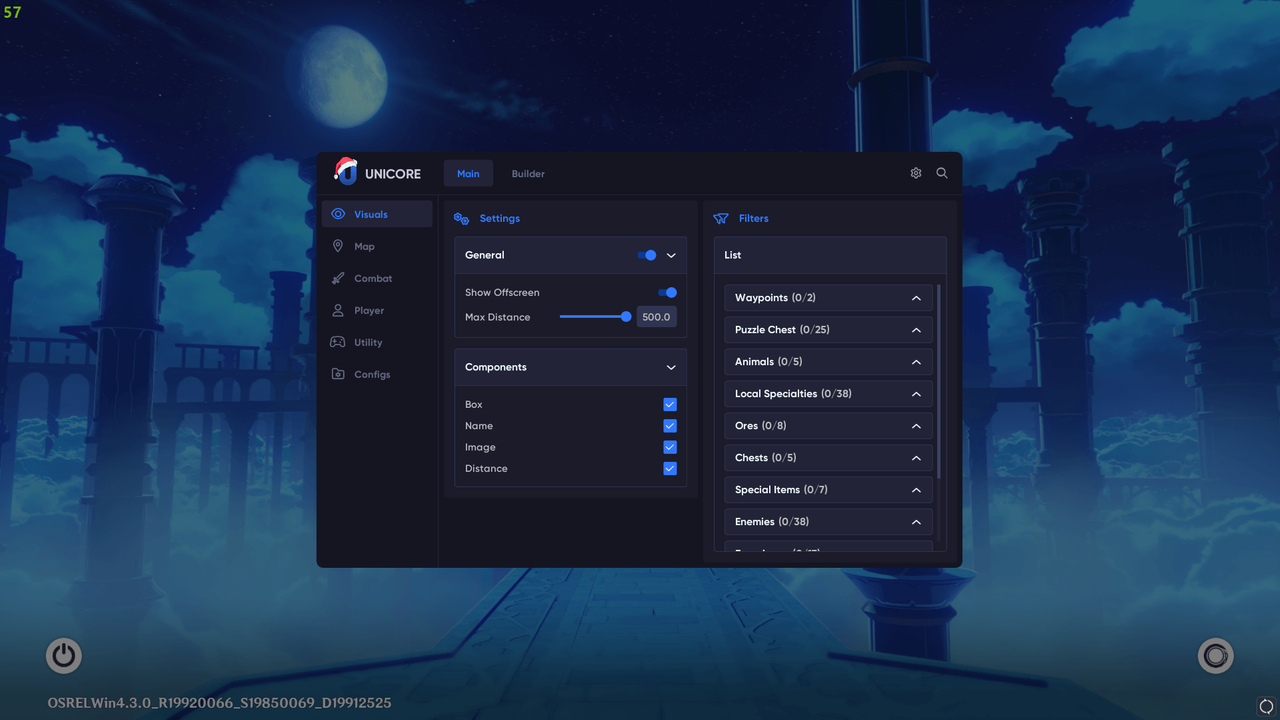
Task: Select the Visuals sidebar icon
Action: pyautogui.click(x=338, y=213)
